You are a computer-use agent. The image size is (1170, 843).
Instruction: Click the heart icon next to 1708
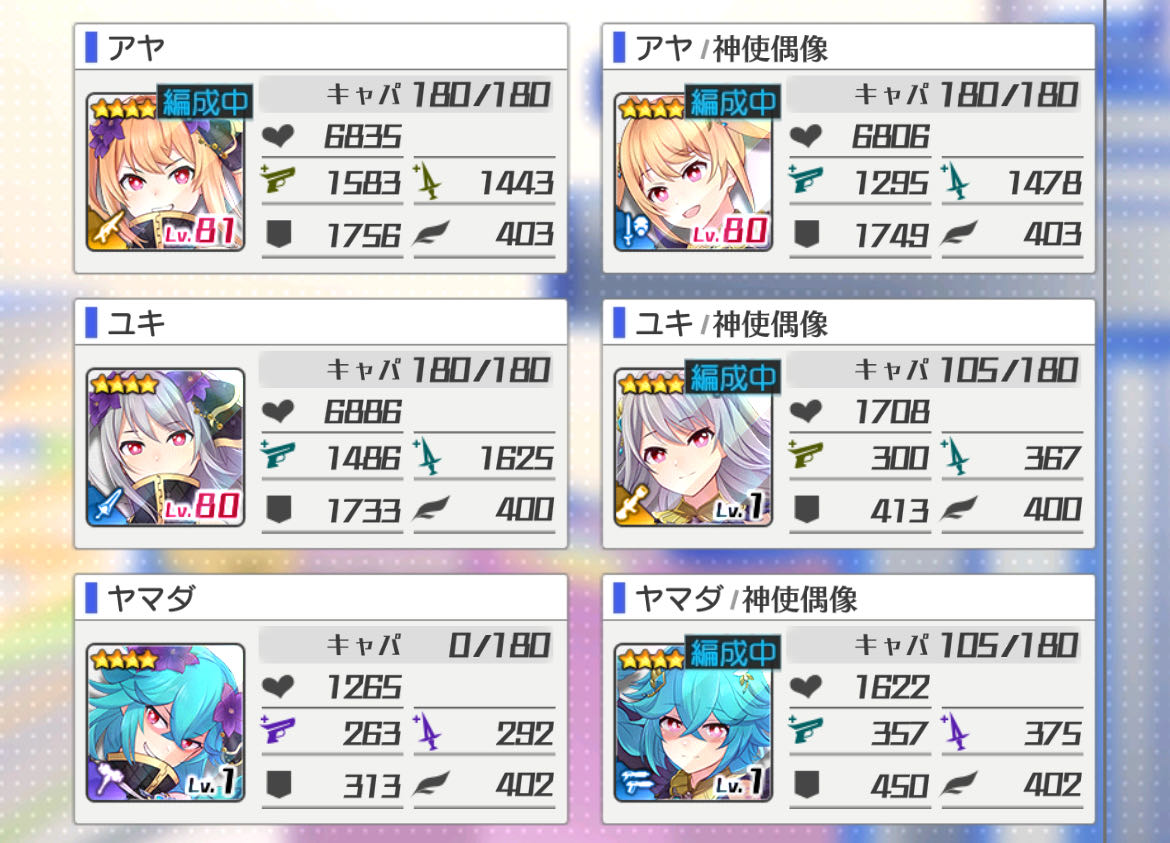(x=806, y=412)
